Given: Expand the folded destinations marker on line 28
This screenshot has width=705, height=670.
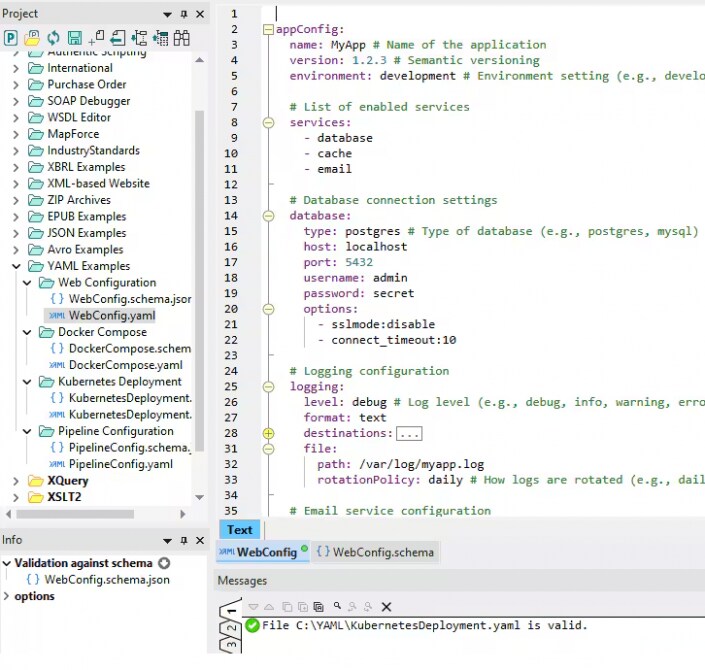Looking at the screenshot, I should [268, 433].
